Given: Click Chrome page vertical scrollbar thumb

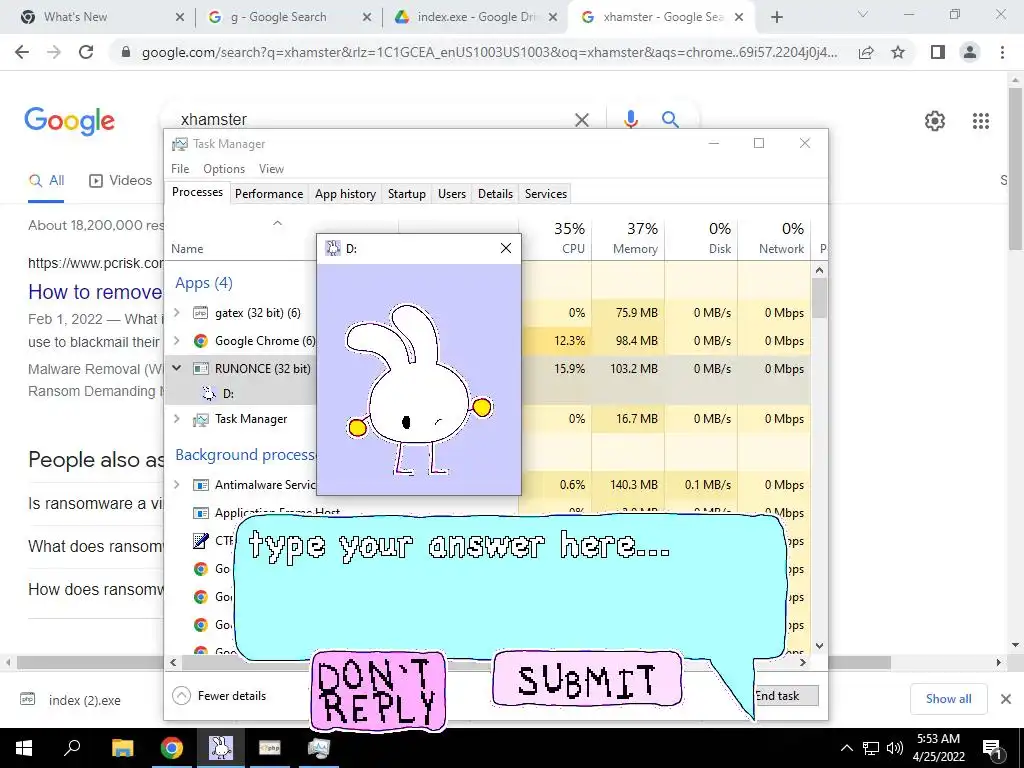Looking at the screenshot, I should (x=1014, y=168).
